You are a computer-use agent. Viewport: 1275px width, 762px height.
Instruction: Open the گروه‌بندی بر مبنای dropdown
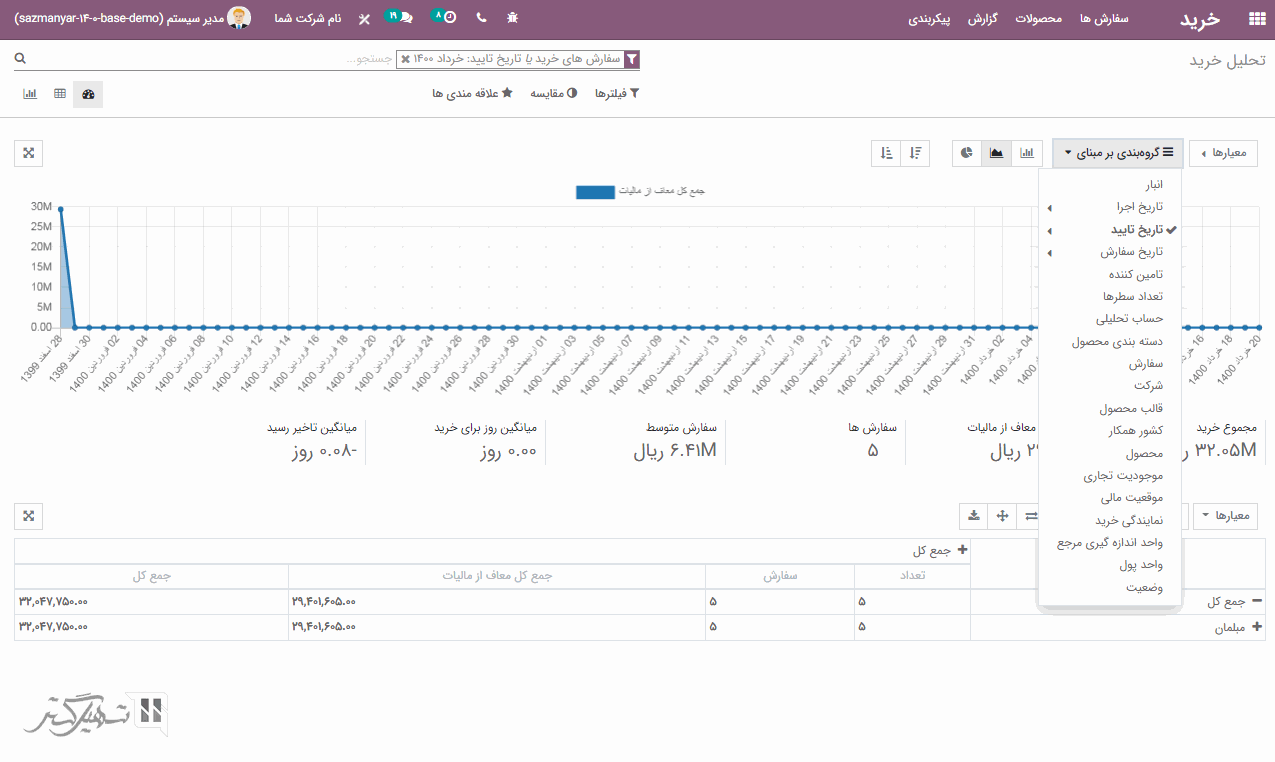[1117, 153]
